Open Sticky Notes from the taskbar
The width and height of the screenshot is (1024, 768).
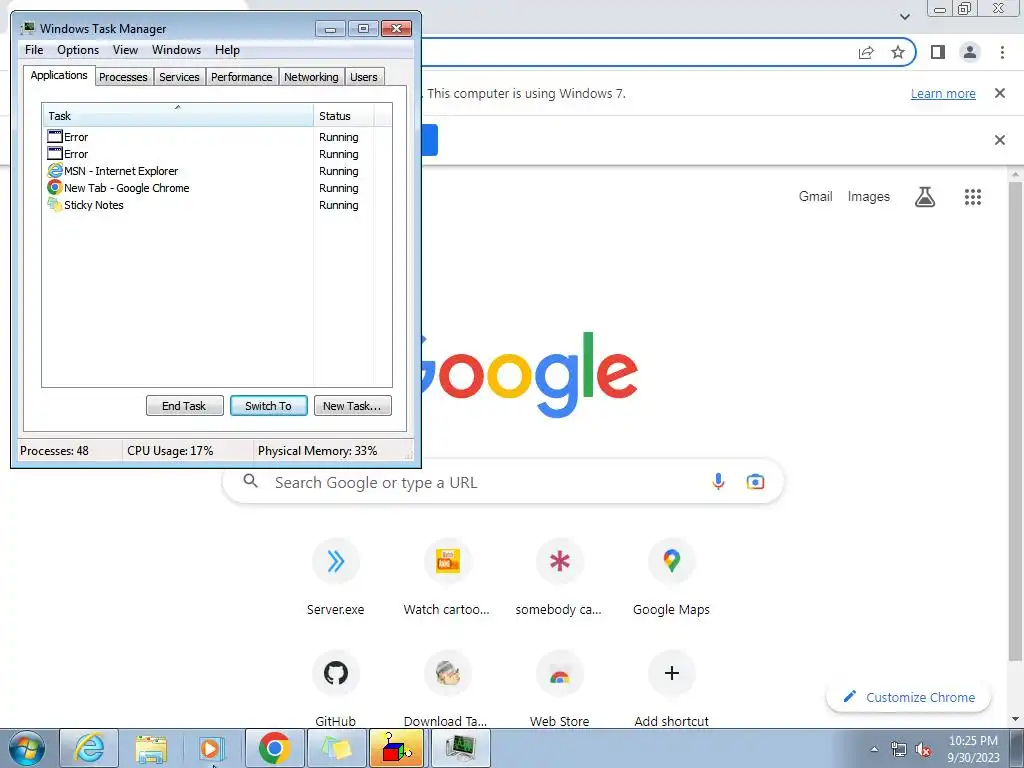click(x=336, y=748)
